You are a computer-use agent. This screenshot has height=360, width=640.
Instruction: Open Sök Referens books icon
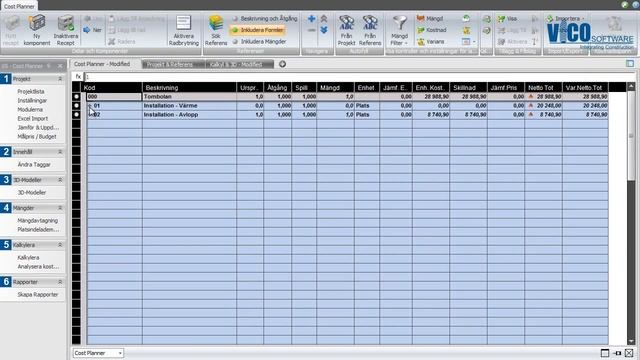point(216,23)
